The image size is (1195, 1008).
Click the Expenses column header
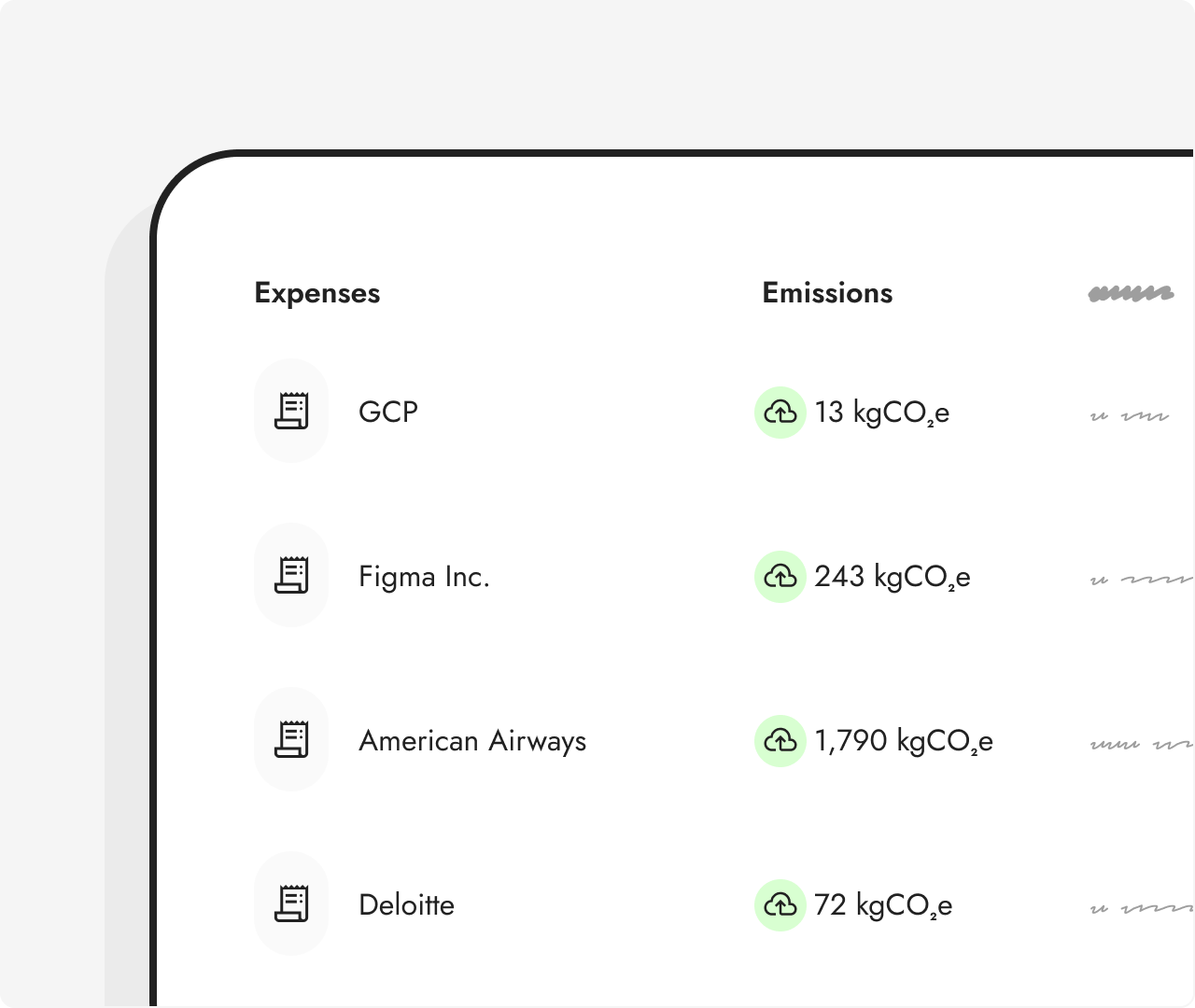(x=317, y=293)
